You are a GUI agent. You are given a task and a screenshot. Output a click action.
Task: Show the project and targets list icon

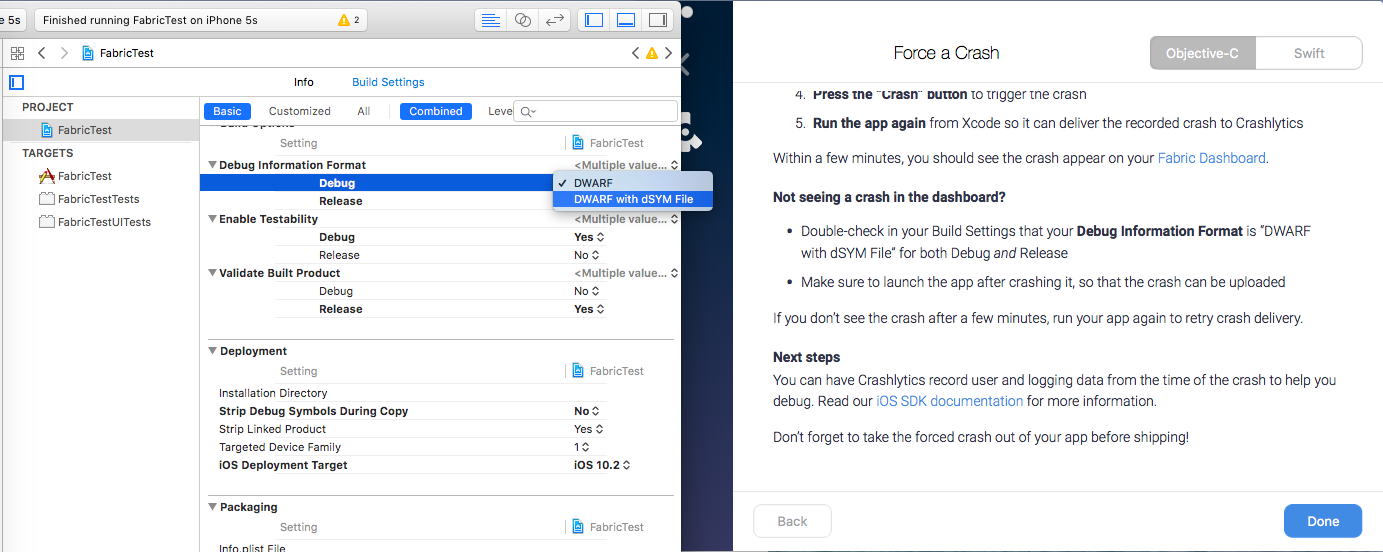click(16, 82)
